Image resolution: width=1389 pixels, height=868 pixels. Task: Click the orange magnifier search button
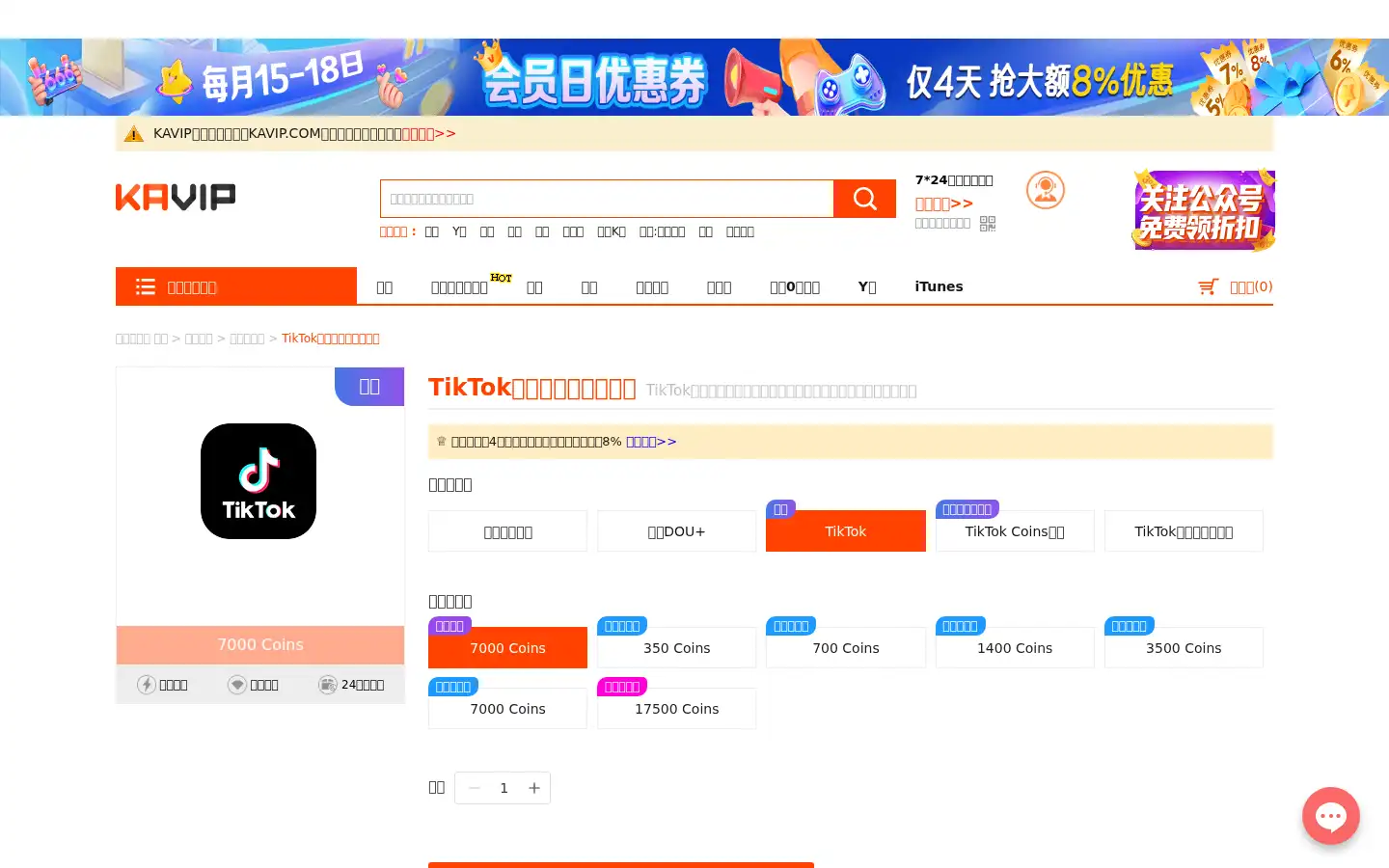(864, 199)
